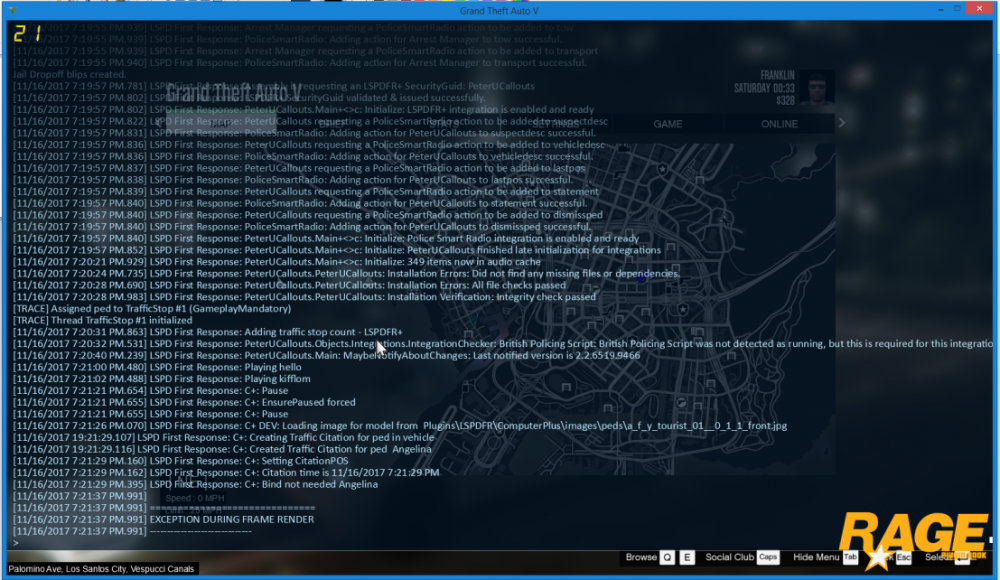Click the 'Palomino Ave, Los Santos City' location label

coord(101,569)
